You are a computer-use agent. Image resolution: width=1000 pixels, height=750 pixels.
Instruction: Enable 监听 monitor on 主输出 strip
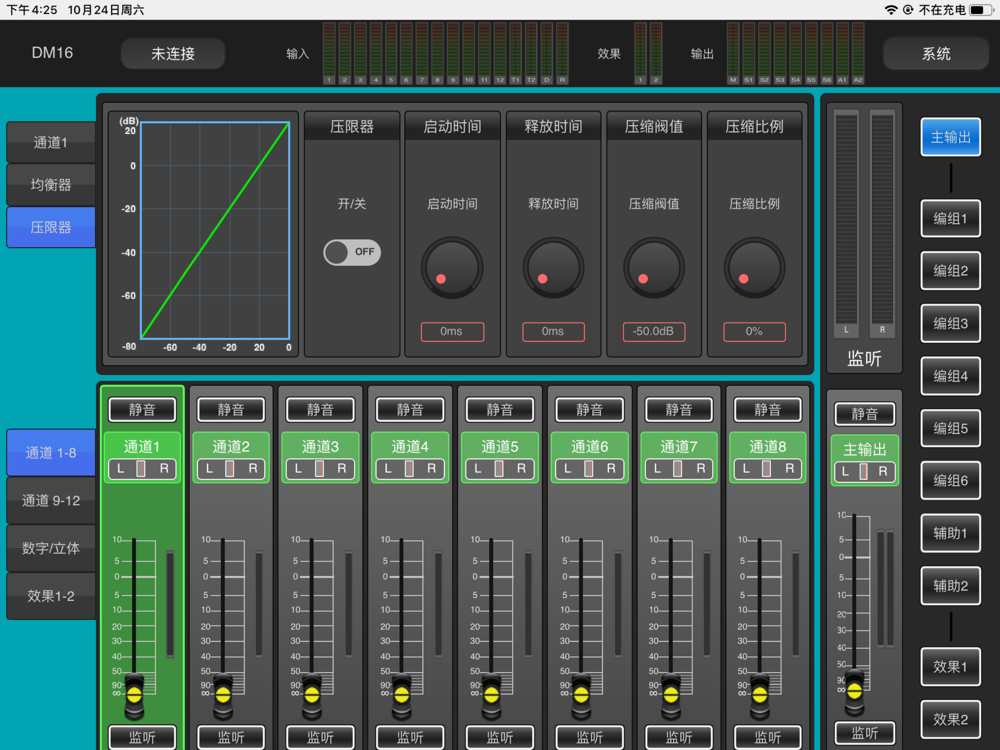tap(865, 733)
